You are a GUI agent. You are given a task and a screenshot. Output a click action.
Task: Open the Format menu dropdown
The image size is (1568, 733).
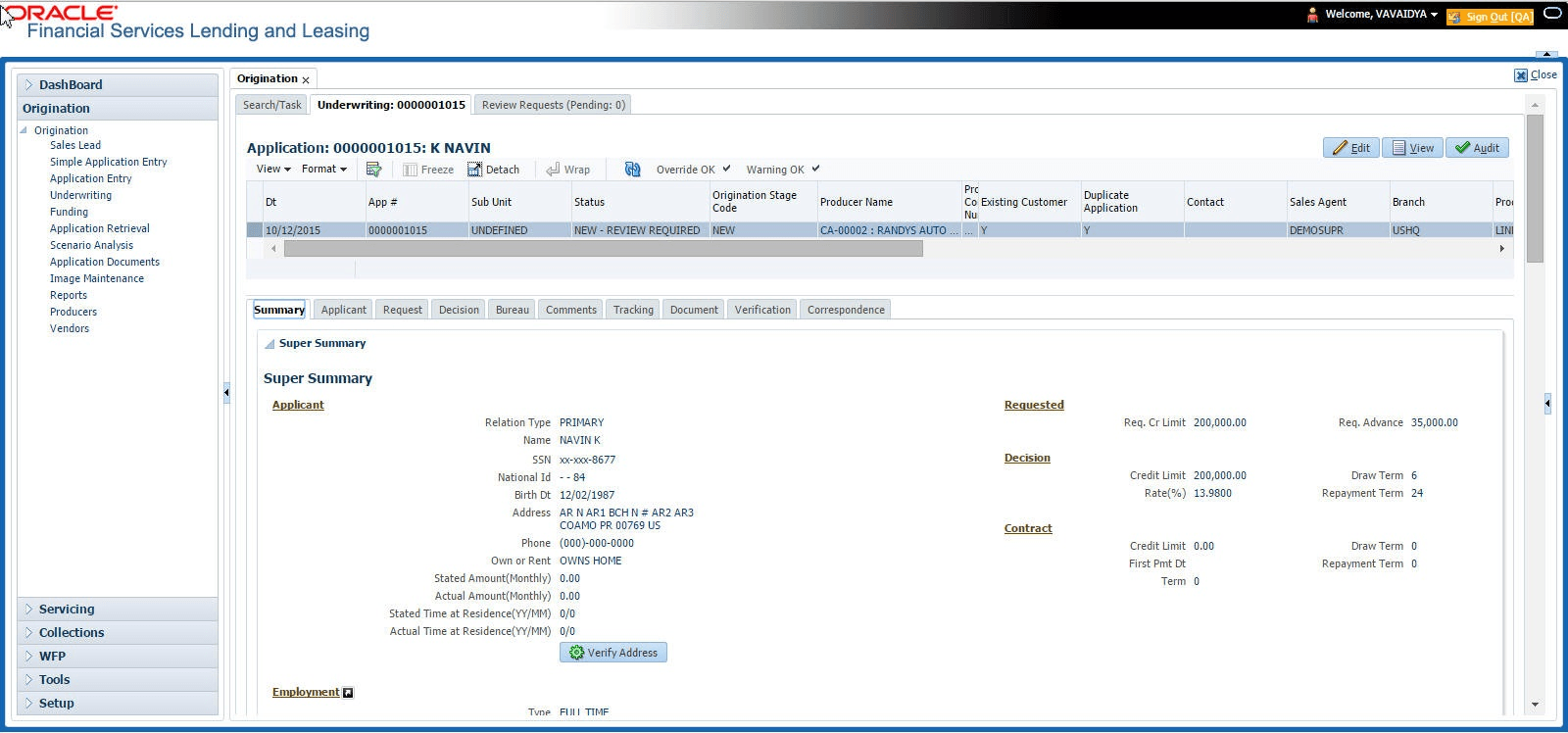click(323, 169)
